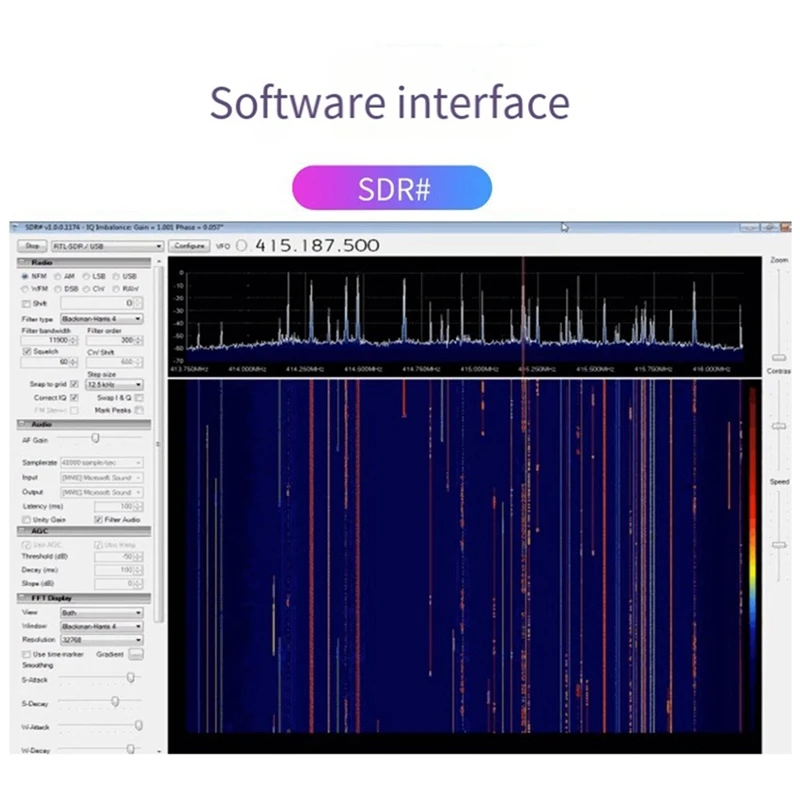The height and width of the screenshot is (800, 800).
Task: Collapse the Radio panel header
Action: (x=20, y=261)
